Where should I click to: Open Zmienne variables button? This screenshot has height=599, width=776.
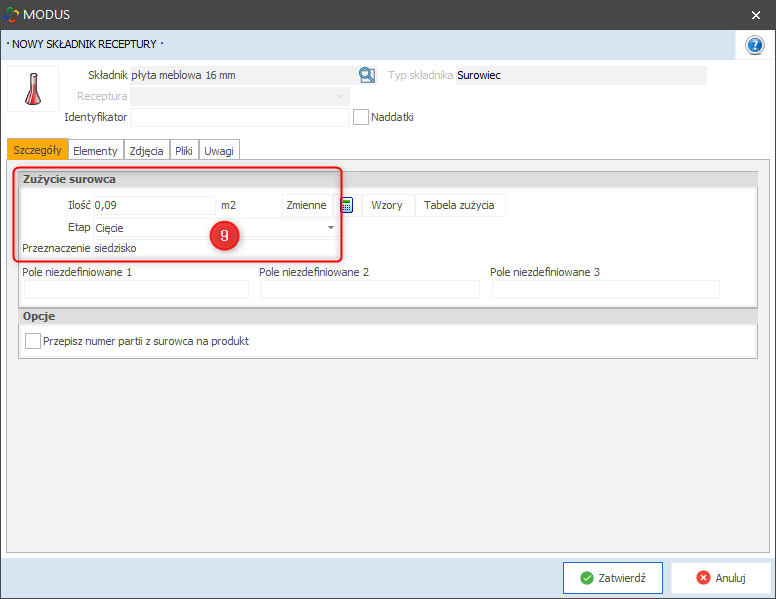(306, 205)
